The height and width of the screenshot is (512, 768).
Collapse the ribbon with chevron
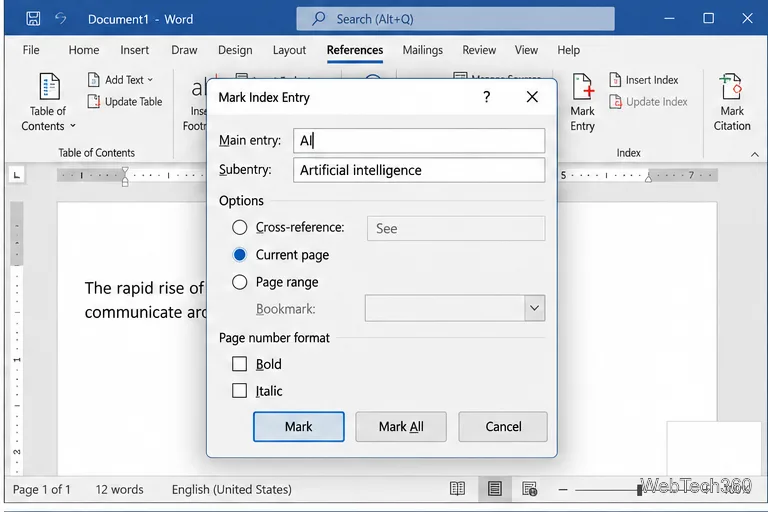pos(755,154)
